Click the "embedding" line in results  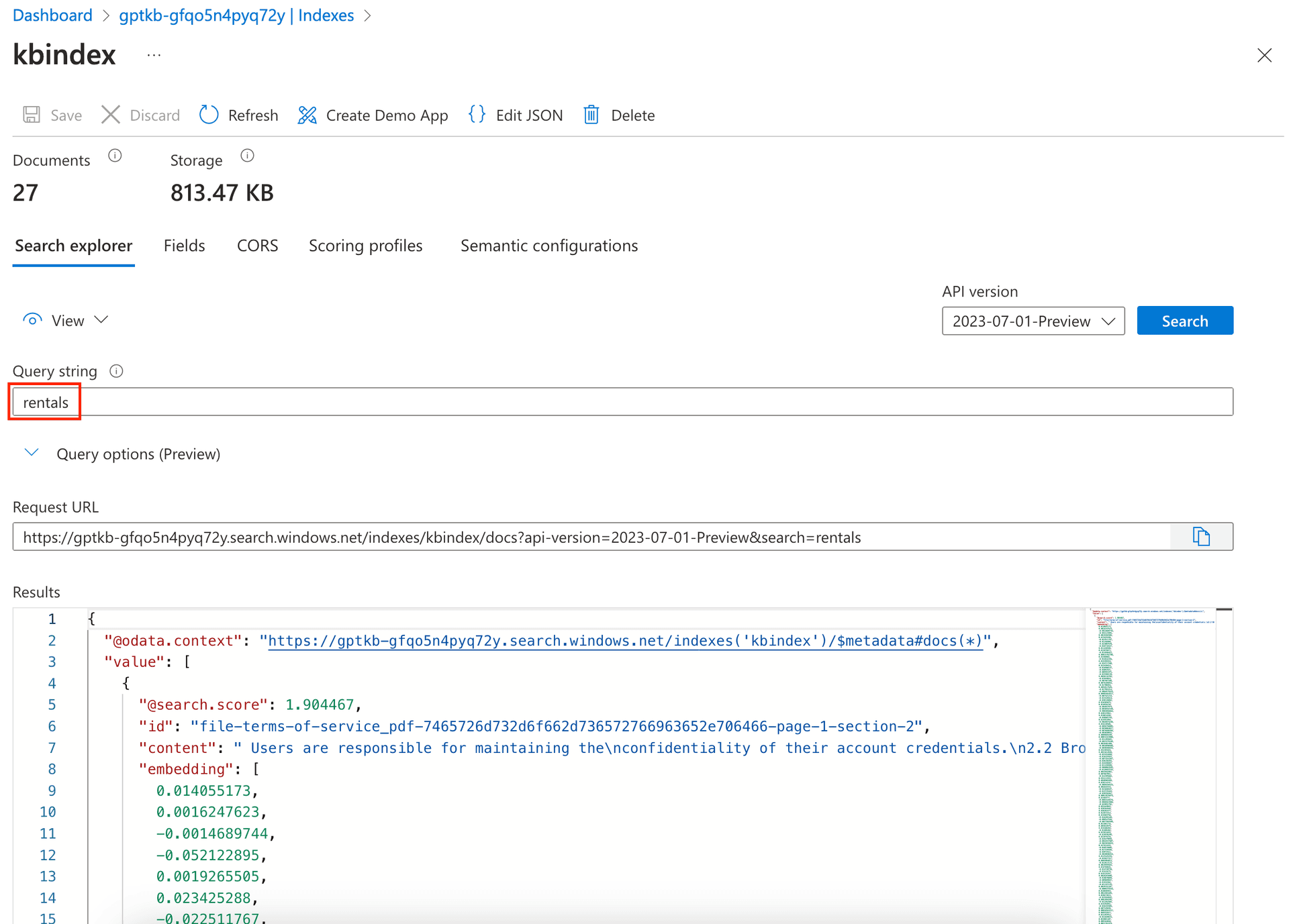point(199,769)
